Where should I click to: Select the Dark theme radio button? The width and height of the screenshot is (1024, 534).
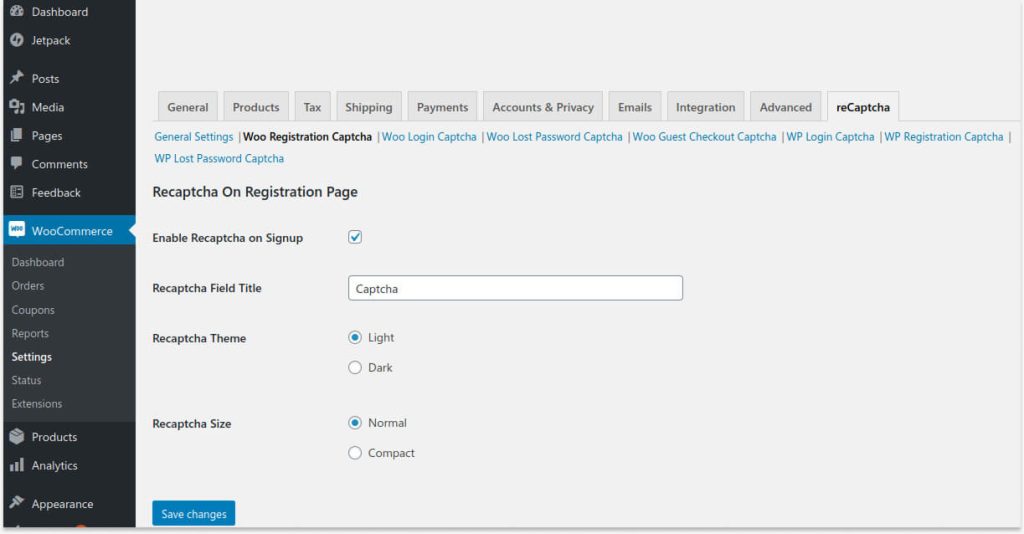coord(355,368)
